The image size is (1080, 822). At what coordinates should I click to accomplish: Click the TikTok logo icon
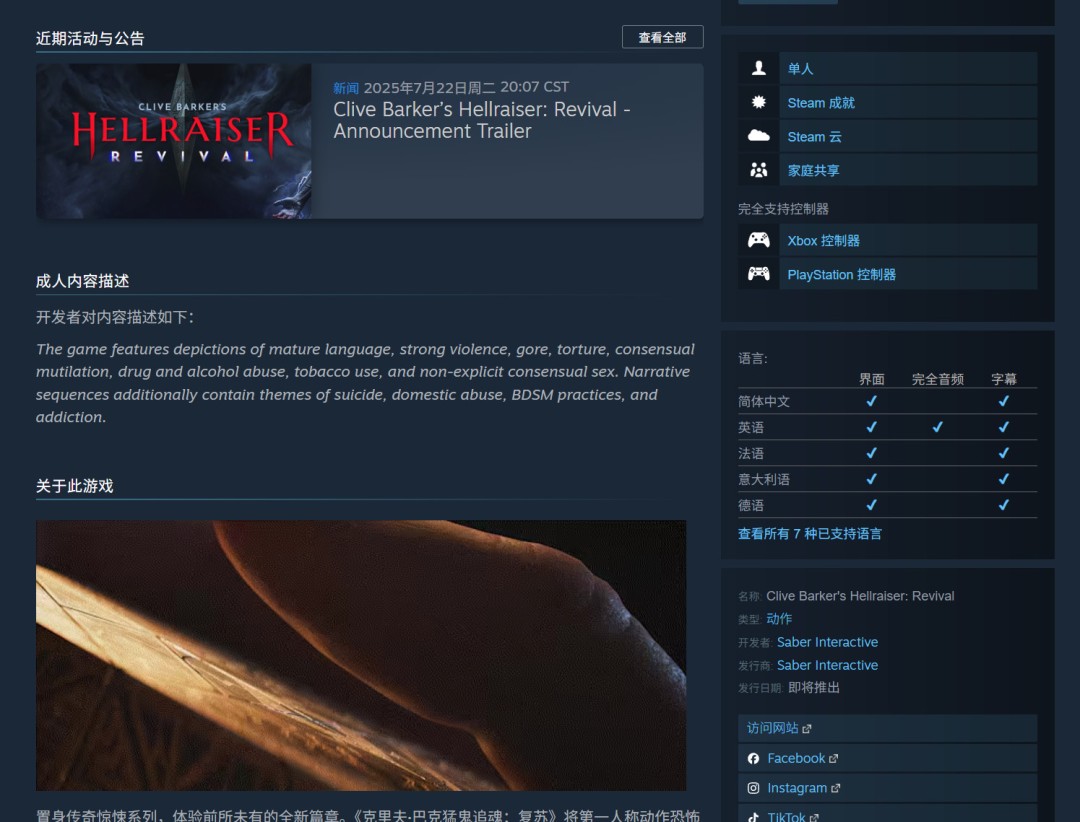[753, 817]
